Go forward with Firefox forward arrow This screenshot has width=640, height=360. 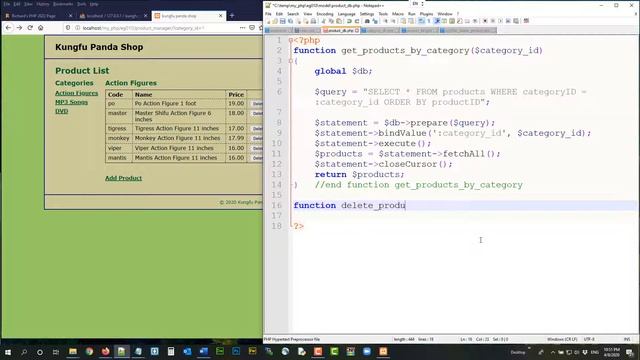point(19,28)
